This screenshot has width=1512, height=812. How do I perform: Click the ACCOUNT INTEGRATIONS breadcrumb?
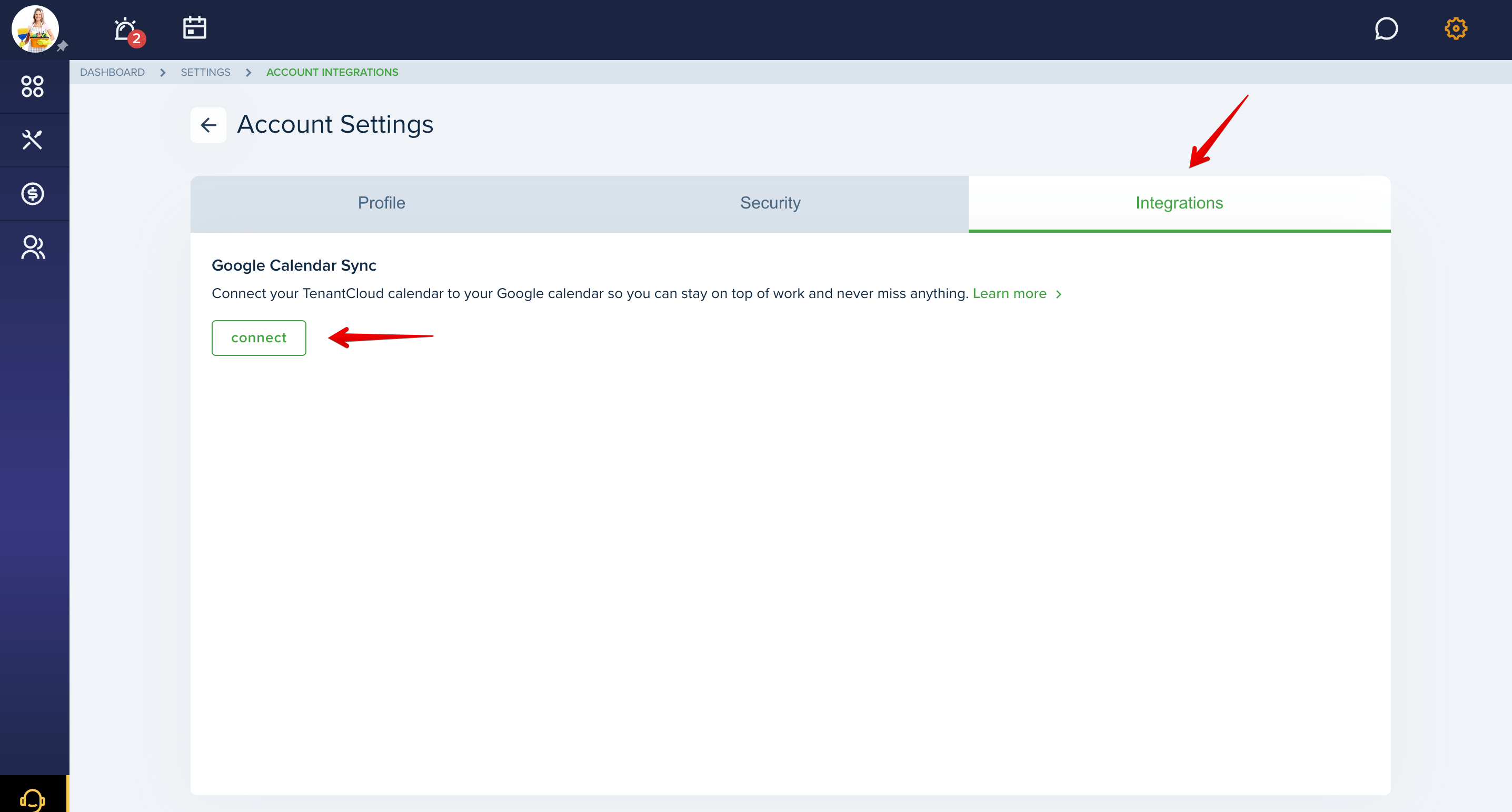[332, 72]
